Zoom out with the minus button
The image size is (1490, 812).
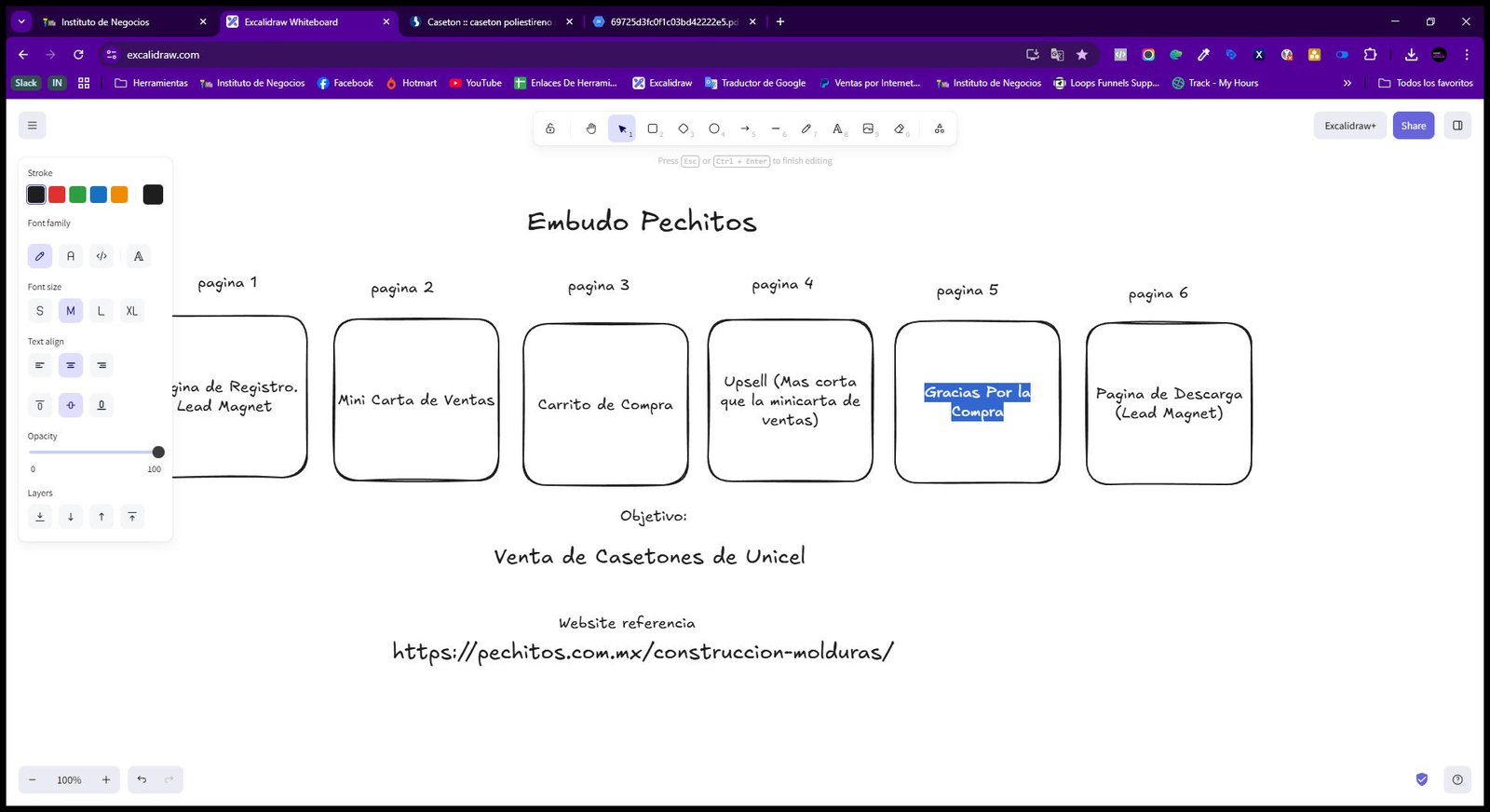(x=33, y=779)
